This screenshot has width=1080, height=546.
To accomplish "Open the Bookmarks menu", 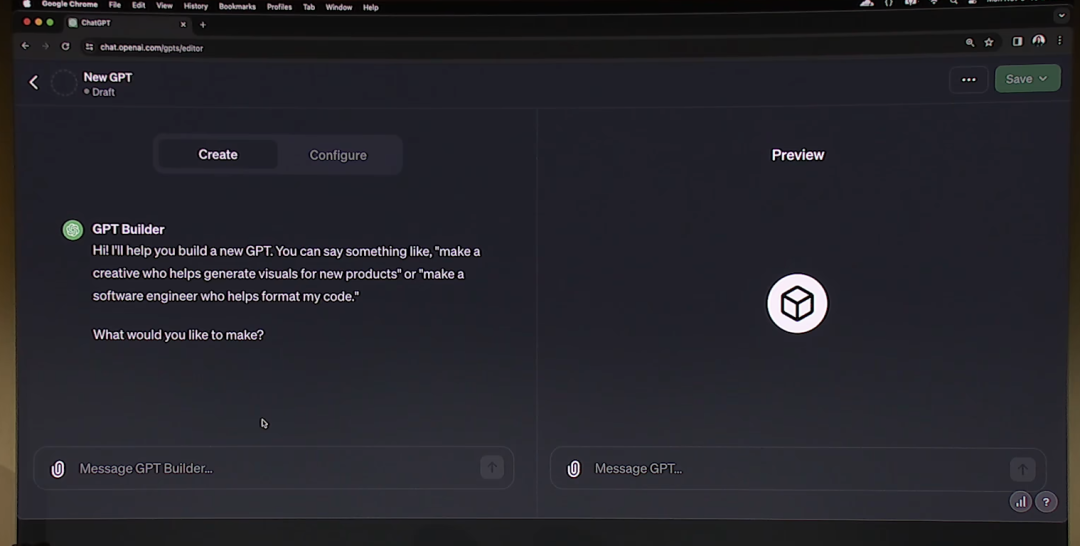I will pyautogui.click(x=237, y=7).
